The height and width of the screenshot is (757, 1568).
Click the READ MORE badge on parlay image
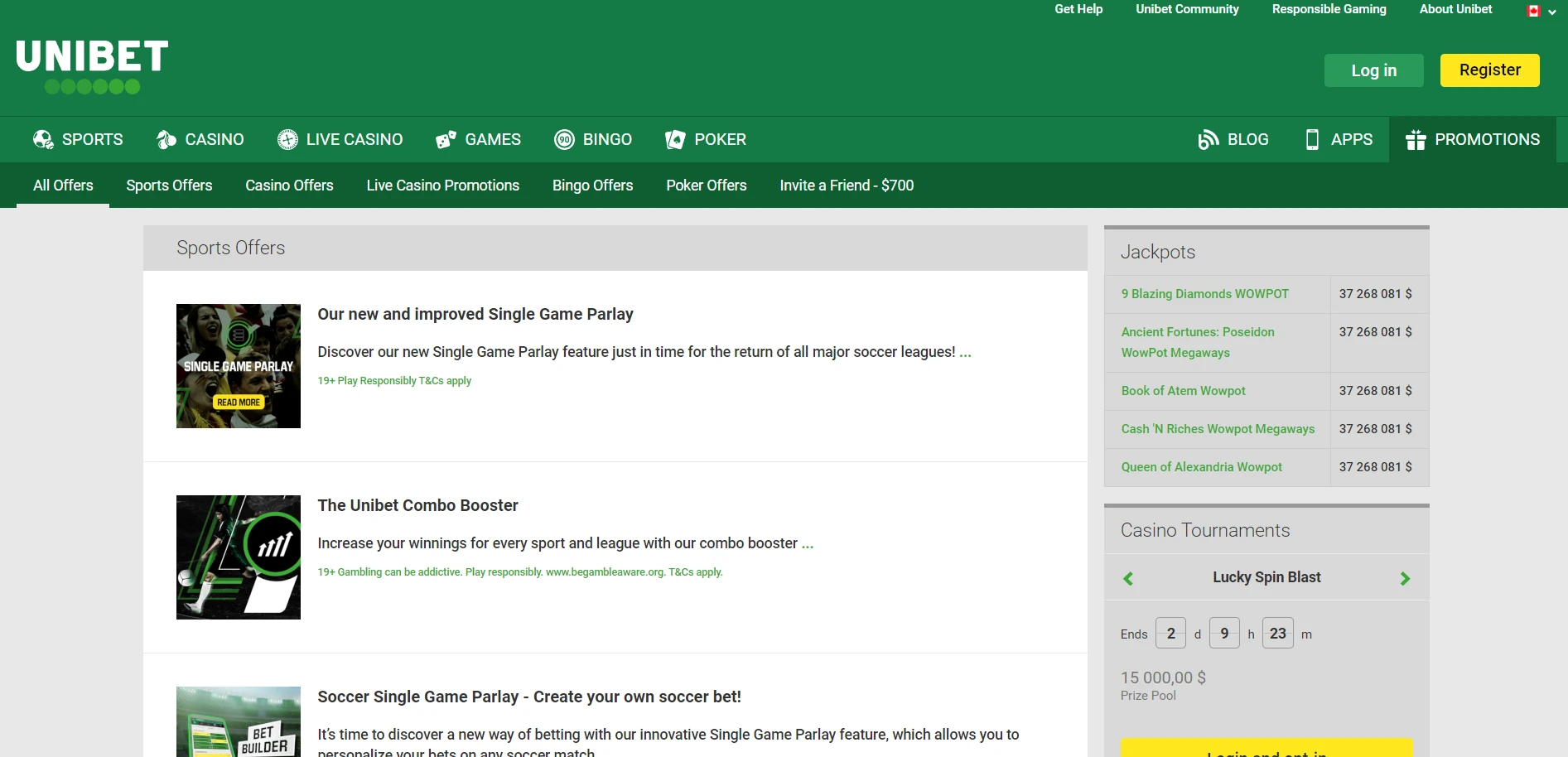pos(239,403)
